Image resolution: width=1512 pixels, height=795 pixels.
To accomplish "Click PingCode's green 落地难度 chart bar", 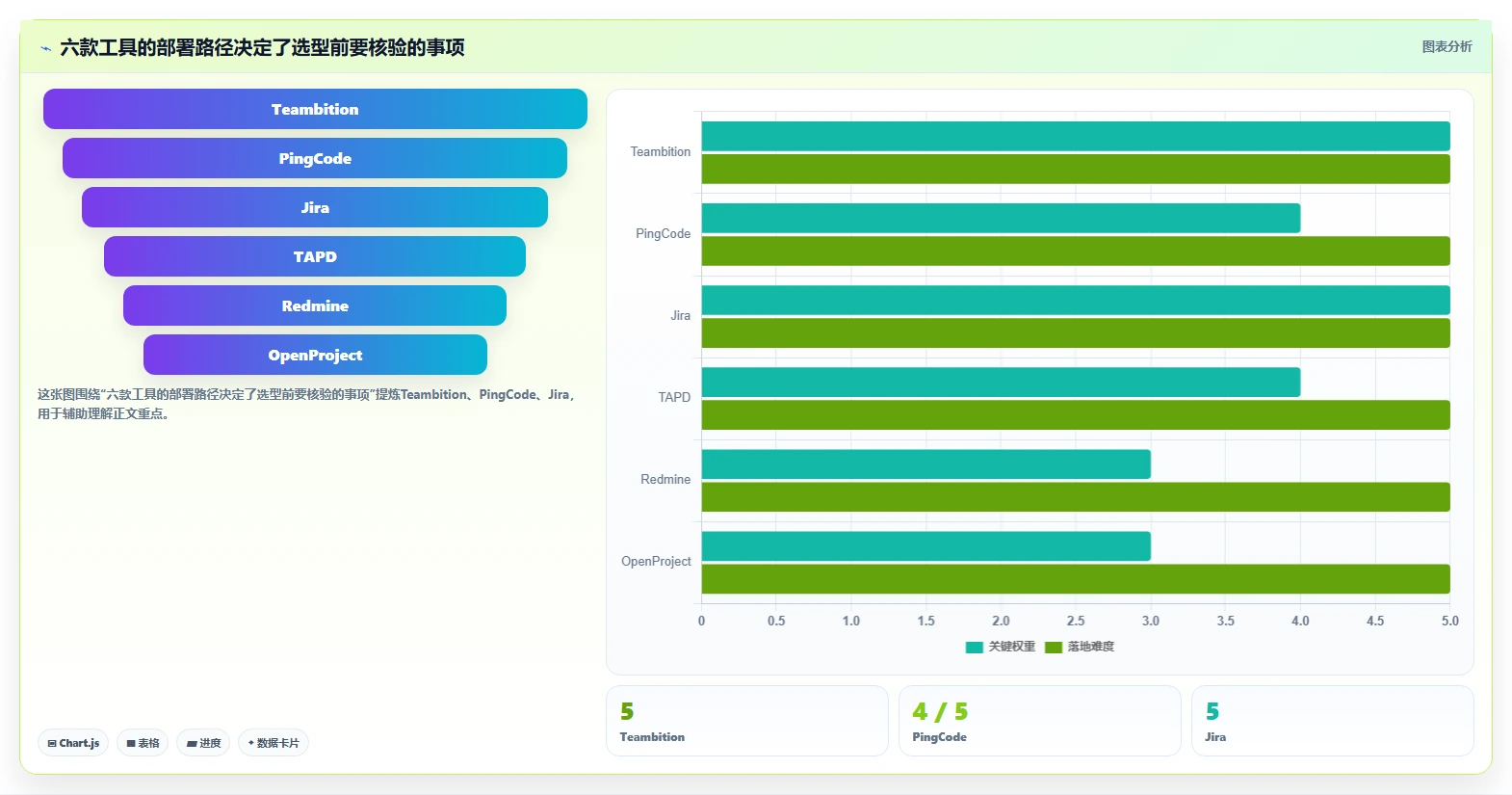I will pos(1076,251).
